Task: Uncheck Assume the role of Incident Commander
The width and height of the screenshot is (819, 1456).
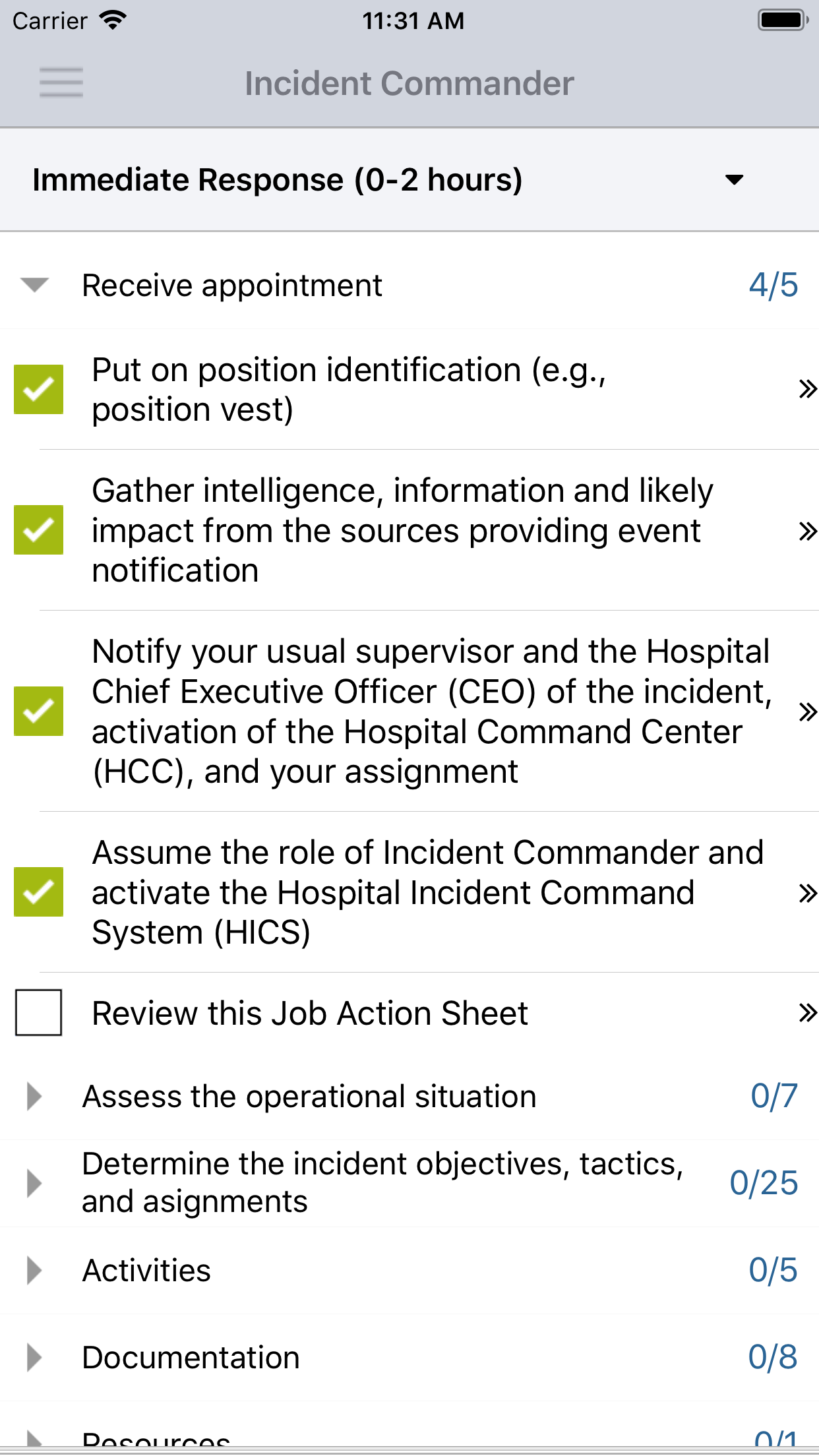Action: 39,892
